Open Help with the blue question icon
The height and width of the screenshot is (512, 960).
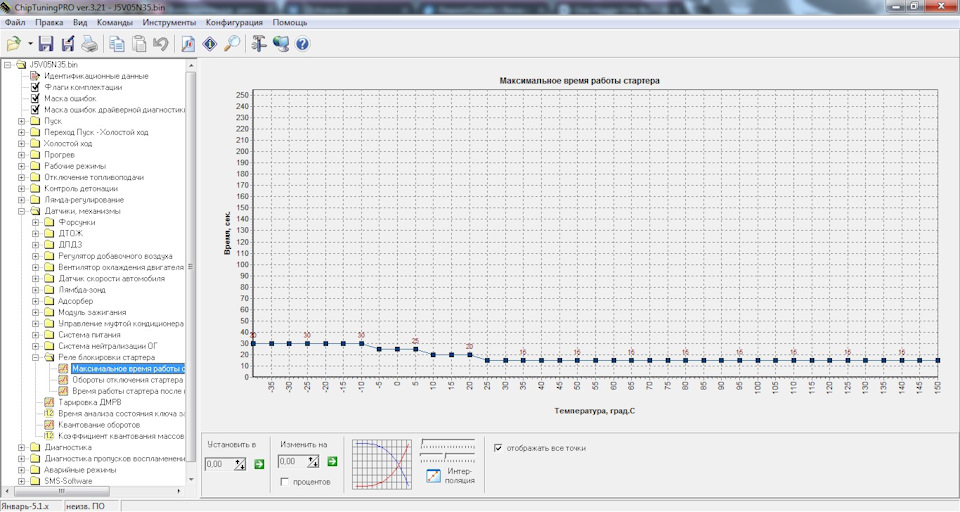[x=302, y=44]
